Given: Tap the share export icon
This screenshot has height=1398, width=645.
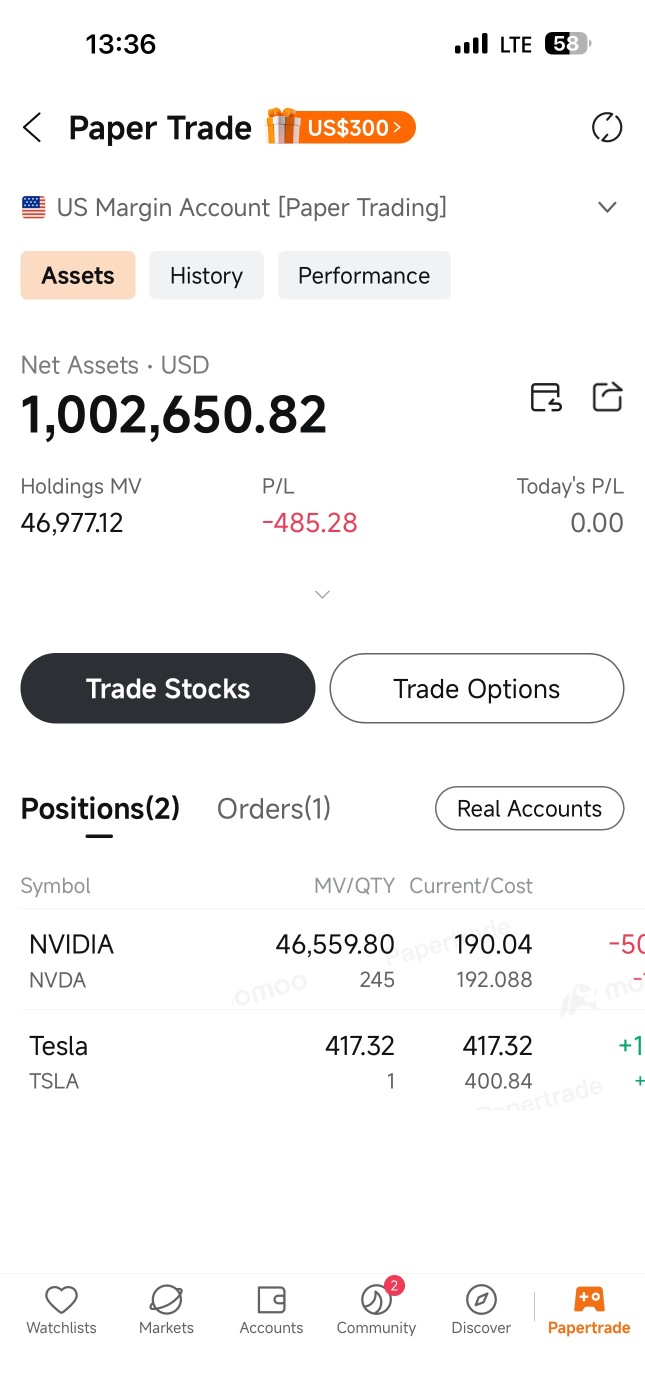Looking at the screenshot, I should [x=608, y=397].
